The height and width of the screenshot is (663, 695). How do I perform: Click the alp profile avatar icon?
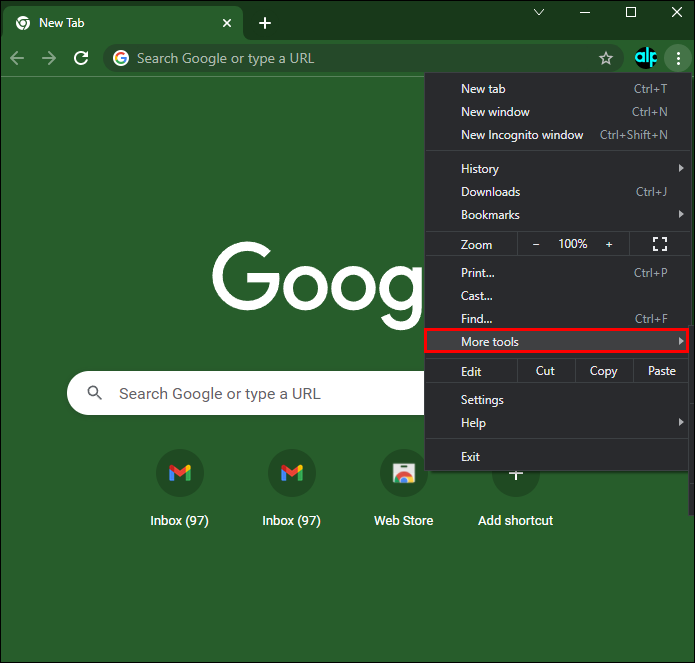click(x=646, y=58)
